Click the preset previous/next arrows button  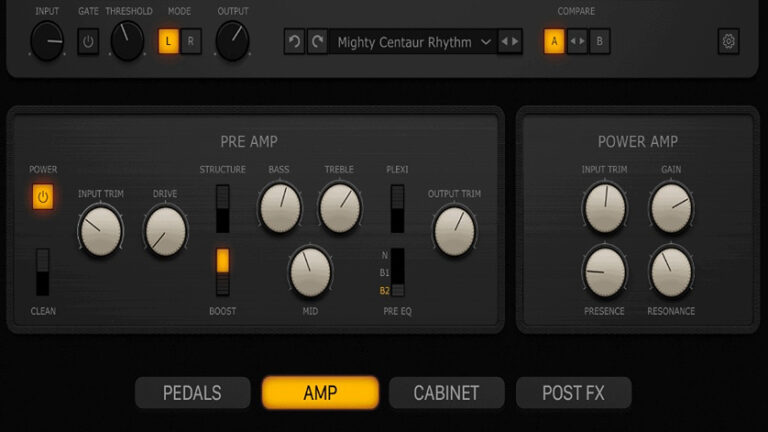pos(510,42)
